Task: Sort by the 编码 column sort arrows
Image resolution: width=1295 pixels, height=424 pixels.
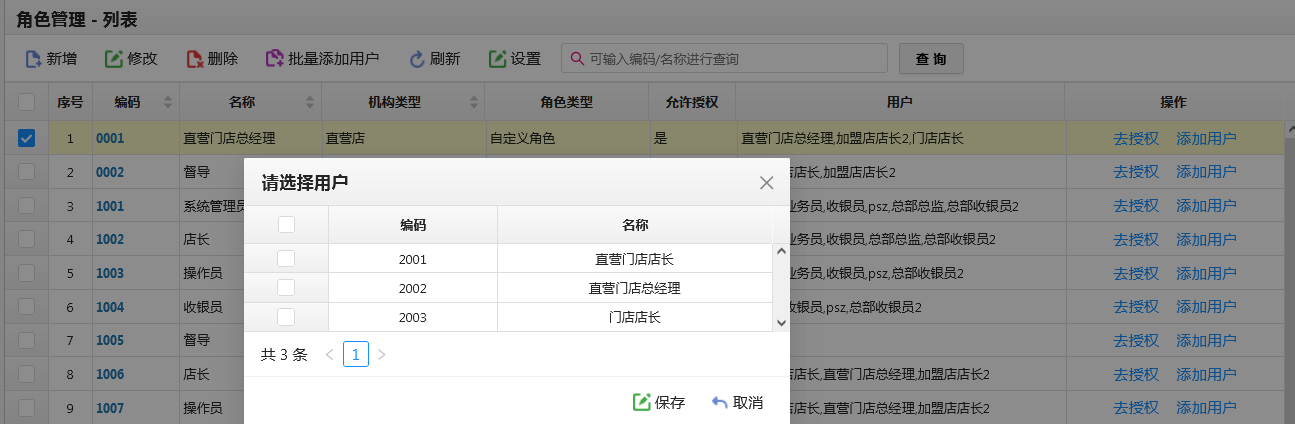Action: 167,102
